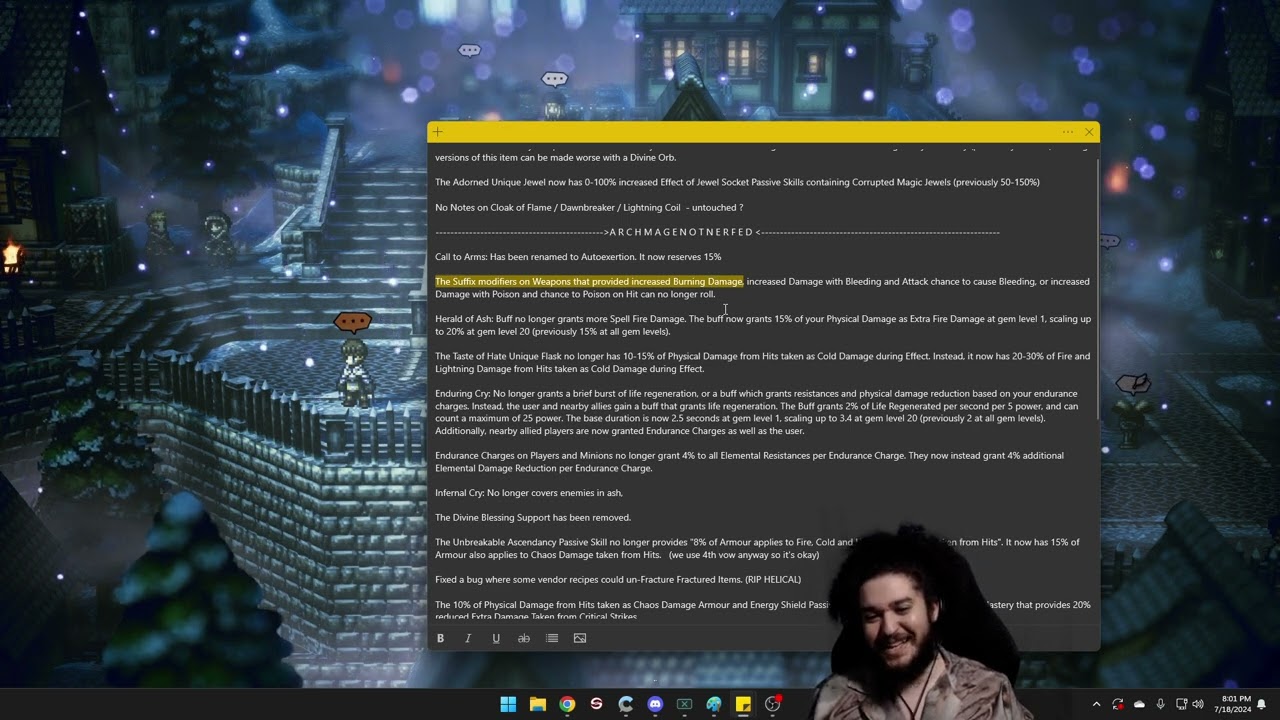Viewport: 1280px width, 720px height.
Task: Open the Windows Start menu
Action: [508, 704]
